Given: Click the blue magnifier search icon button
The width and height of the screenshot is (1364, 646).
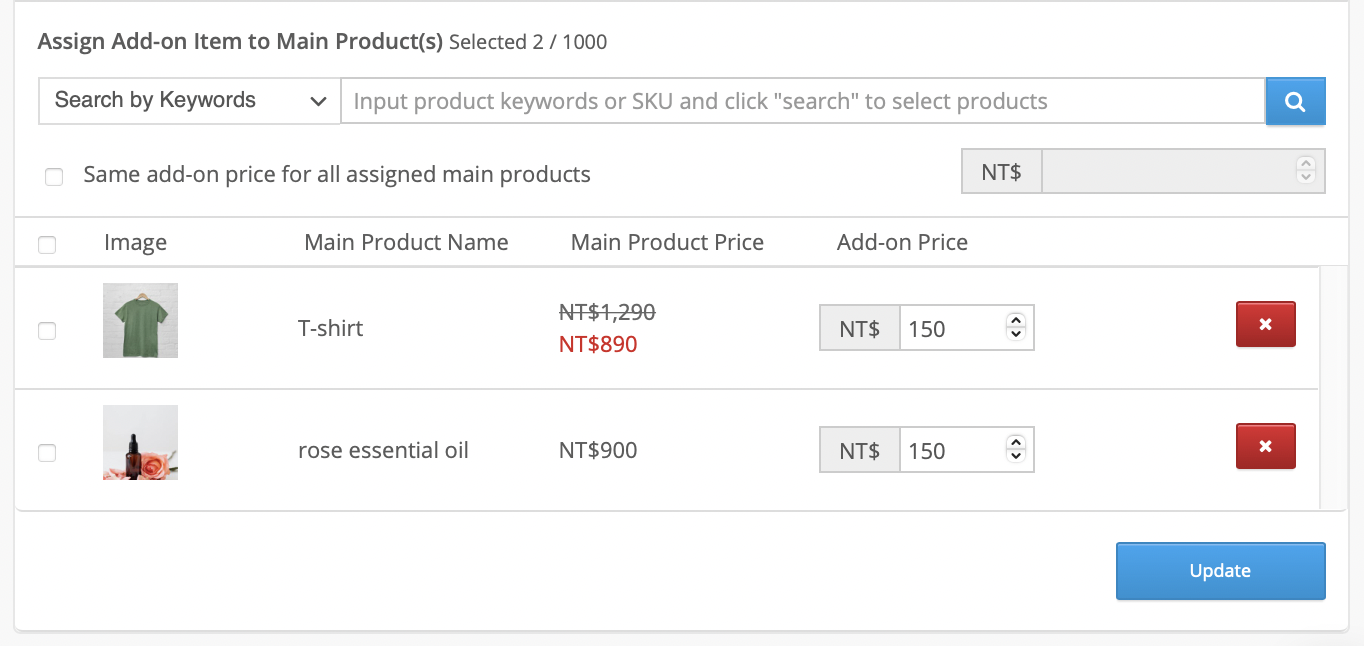Looking at the screenshot, I should pyautogui.click(x=1295, y=101).
